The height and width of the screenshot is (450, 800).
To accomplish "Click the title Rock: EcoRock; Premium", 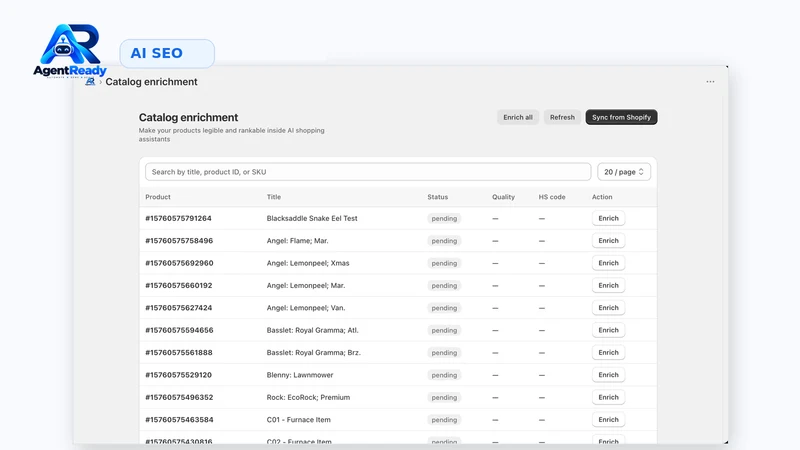I will (x=308, y=397).
